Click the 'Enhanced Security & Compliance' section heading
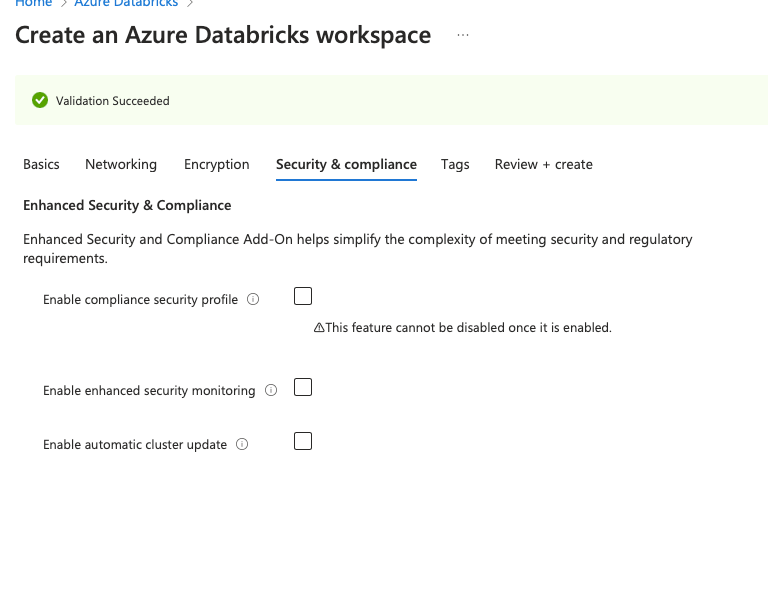Screen dimensions: 768x599 coord(127,205)
